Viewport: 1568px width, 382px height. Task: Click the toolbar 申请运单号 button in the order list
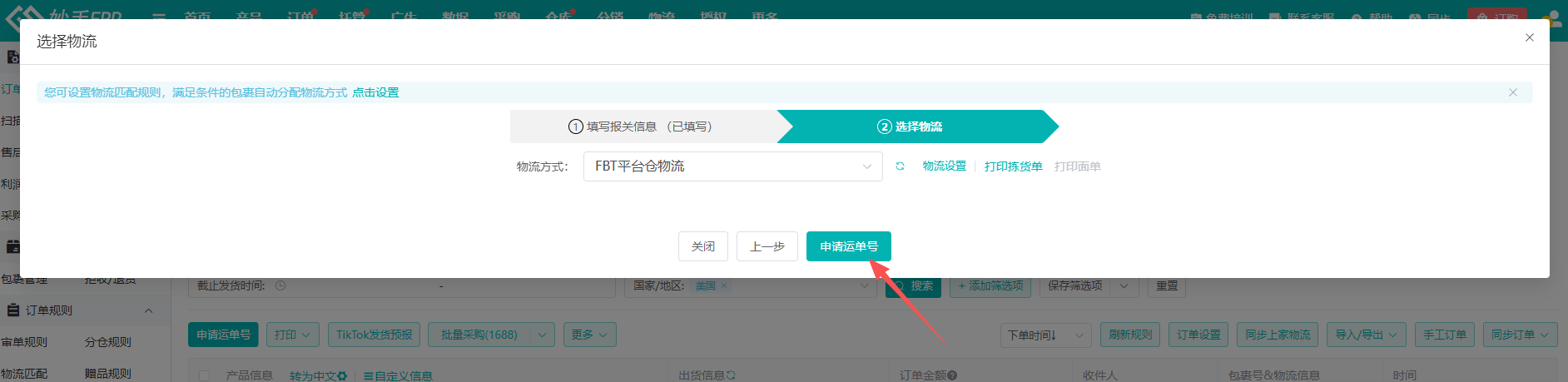pos(223,335)
